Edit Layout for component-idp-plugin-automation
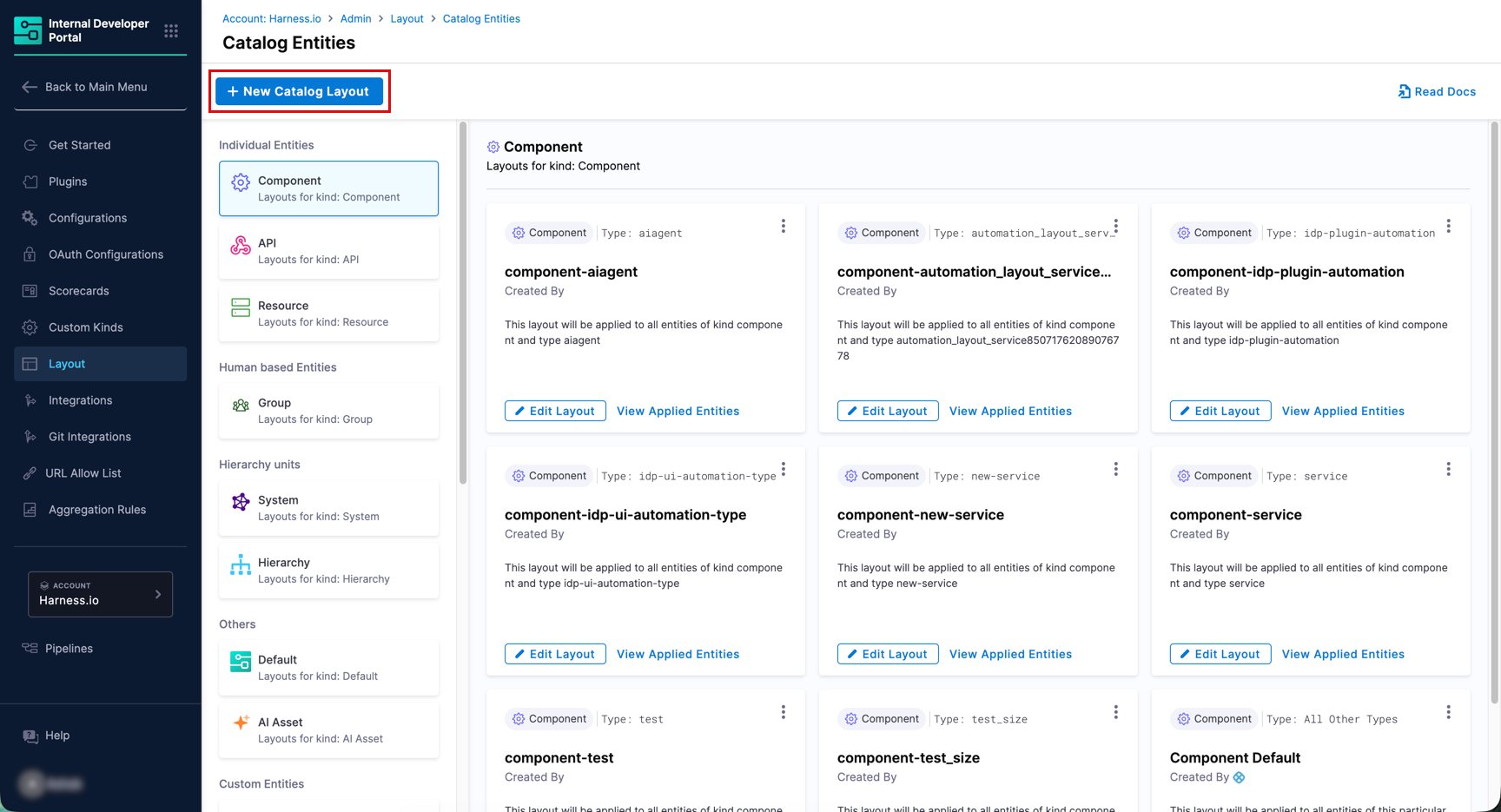1501x812 pixels. click(x=1220, y=411)
